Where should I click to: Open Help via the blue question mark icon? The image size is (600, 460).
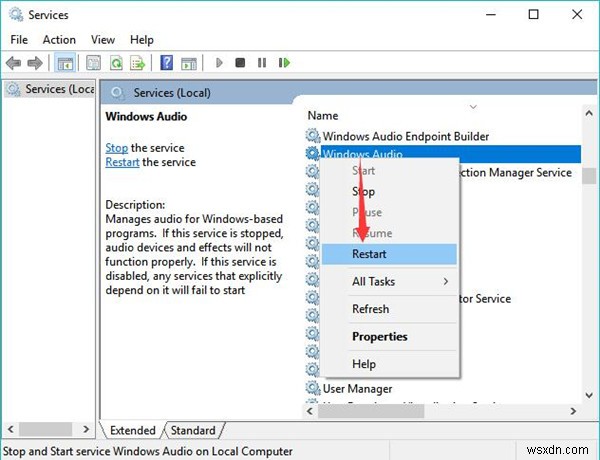tap(166, 62)
